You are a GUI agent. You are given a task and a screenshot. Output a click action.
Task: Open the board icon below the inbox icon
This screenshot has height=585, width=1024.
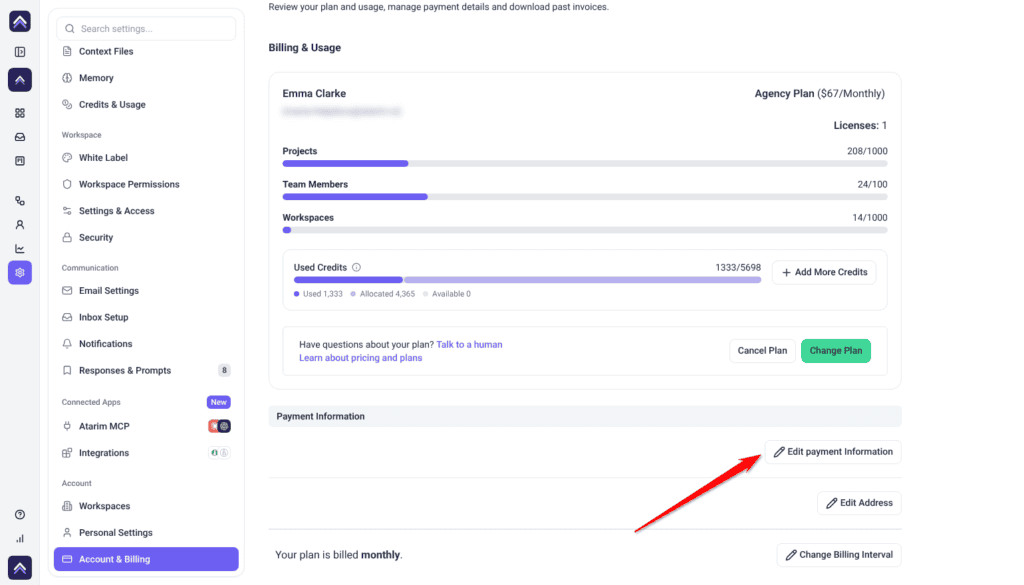(20, 161)
